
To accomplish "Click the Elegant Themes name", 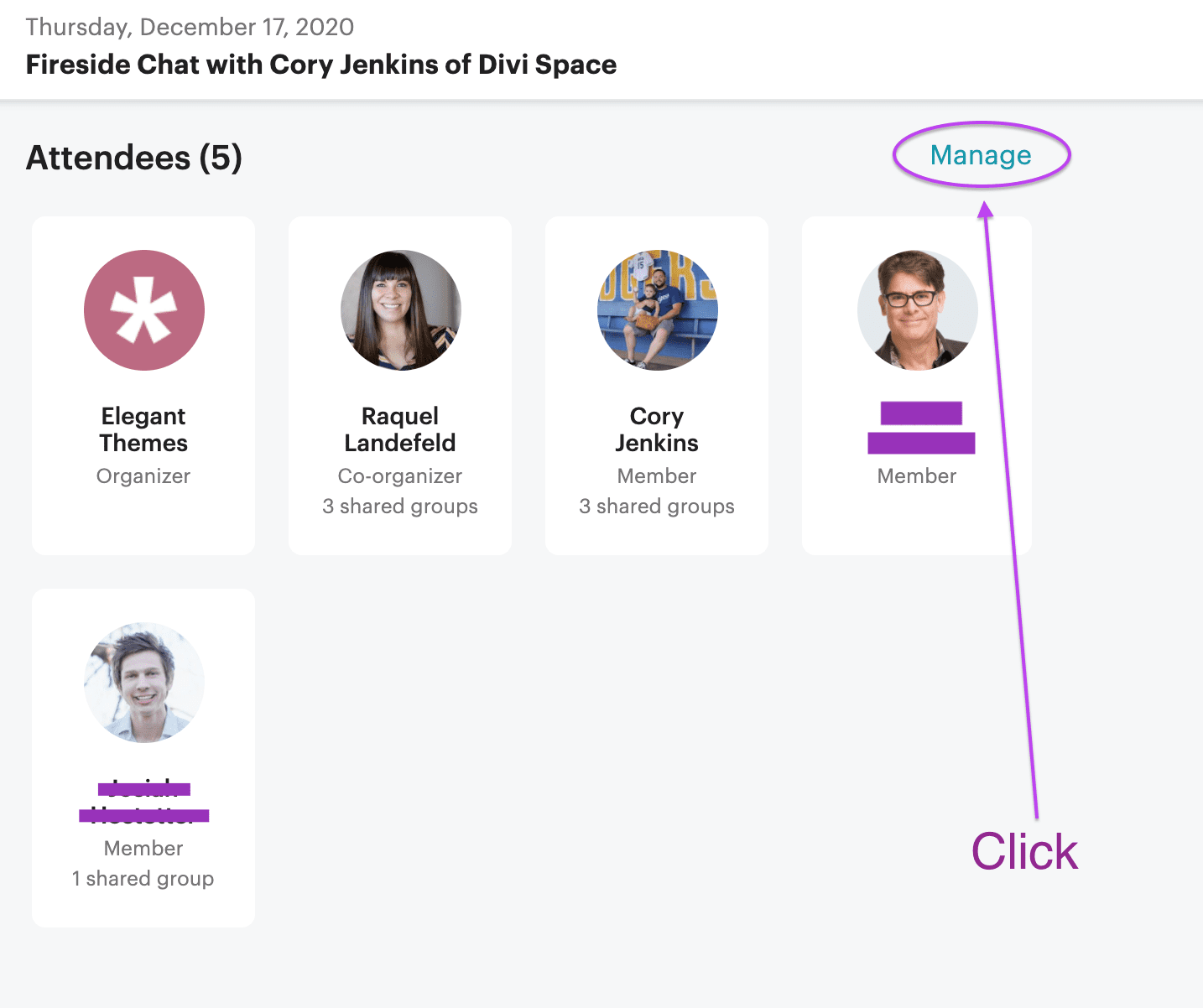I will [143, 429].
